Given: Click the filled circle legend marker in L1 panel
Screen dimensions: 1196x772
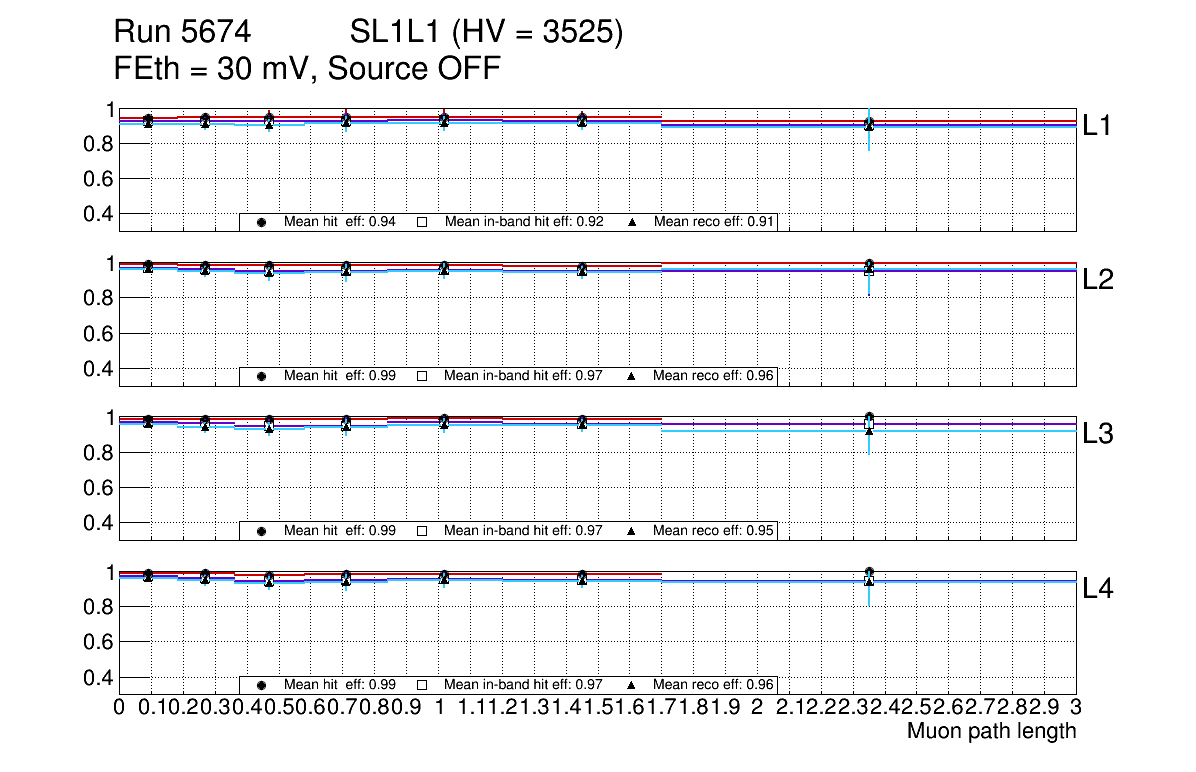Looking at the screenshot, I should point(261,223).
